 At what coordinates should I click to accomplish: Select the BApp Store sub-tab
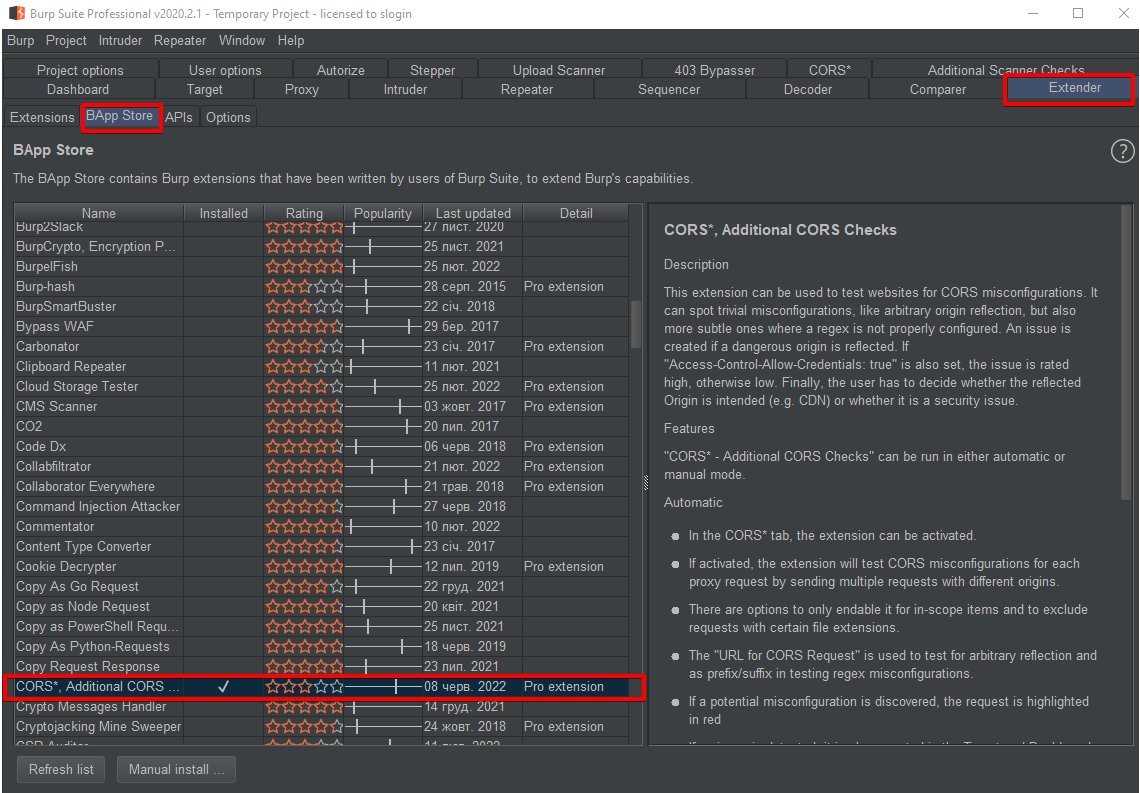pos(119,116)
